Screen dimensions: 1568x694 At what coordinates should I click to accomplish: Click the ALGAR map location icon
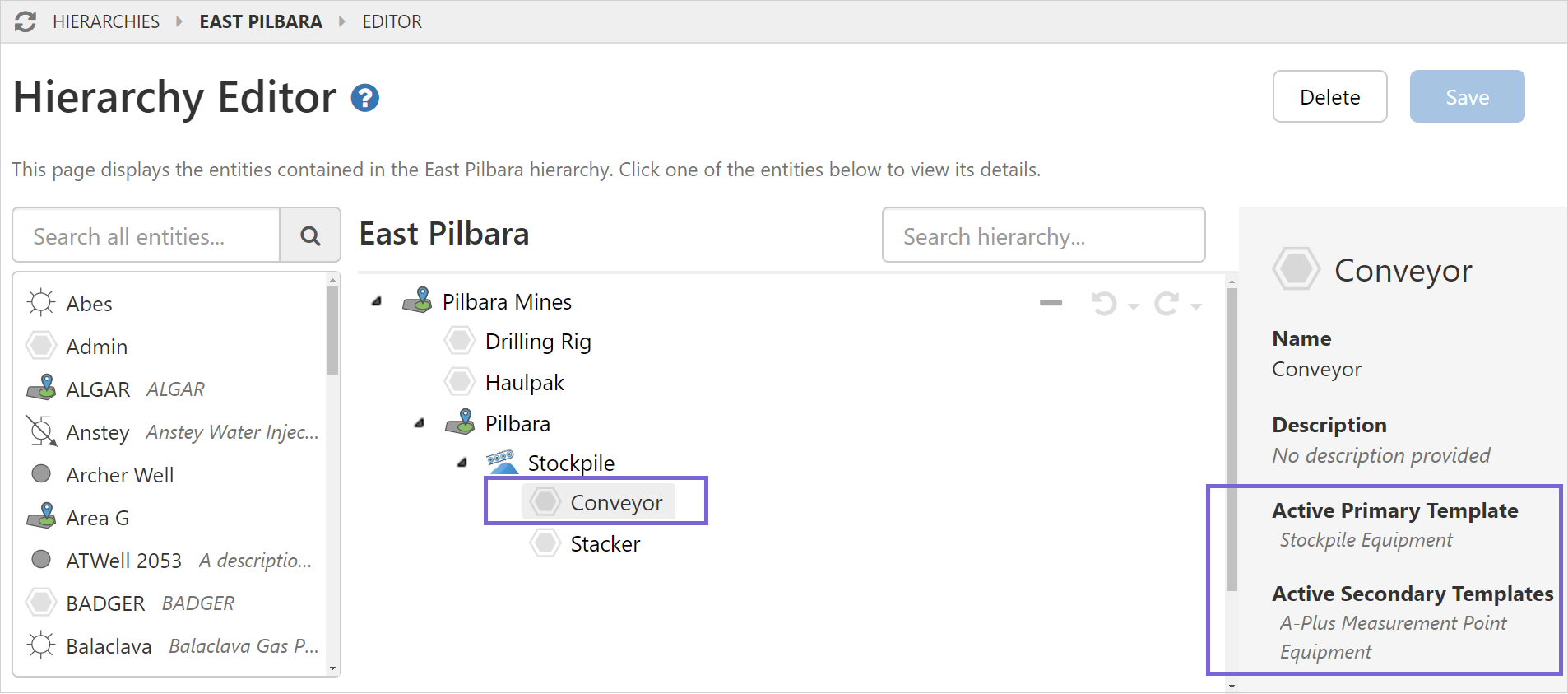click(41, 388)
